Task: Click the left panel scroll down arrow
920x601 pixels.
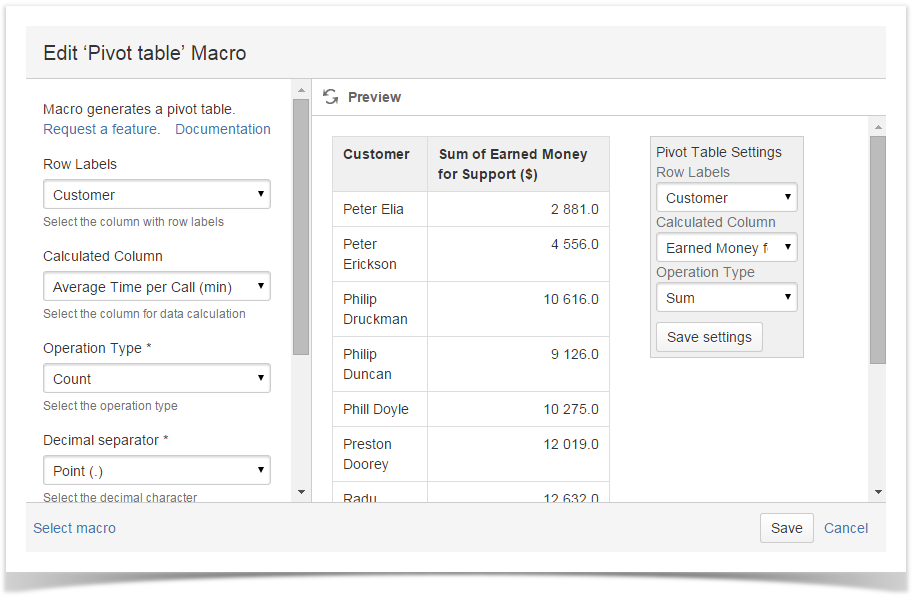Action: (x=301, y=492)
